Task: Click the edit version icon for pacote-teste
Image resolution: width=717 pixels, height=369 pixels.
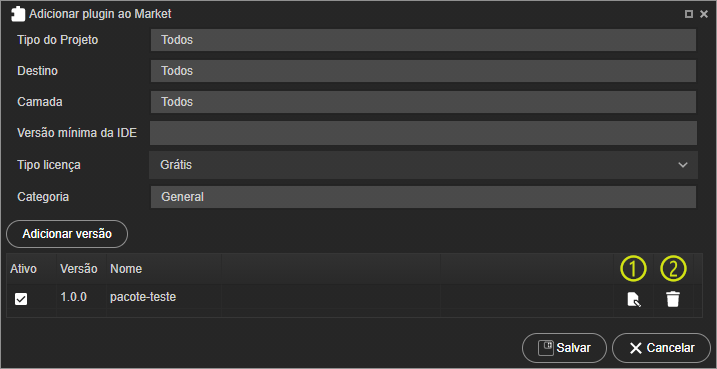Action: pos(633,299)
